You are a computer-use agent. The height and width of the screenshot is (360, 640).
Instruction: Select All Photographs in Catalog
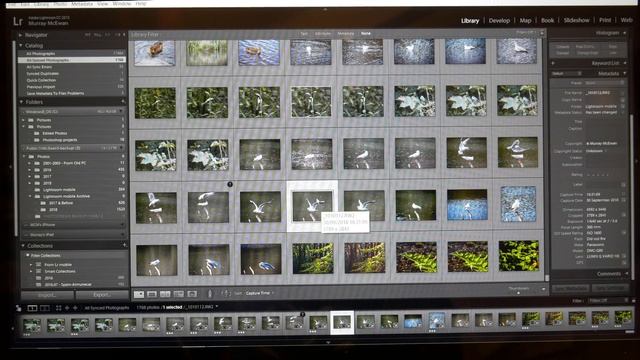coord(72,53)
